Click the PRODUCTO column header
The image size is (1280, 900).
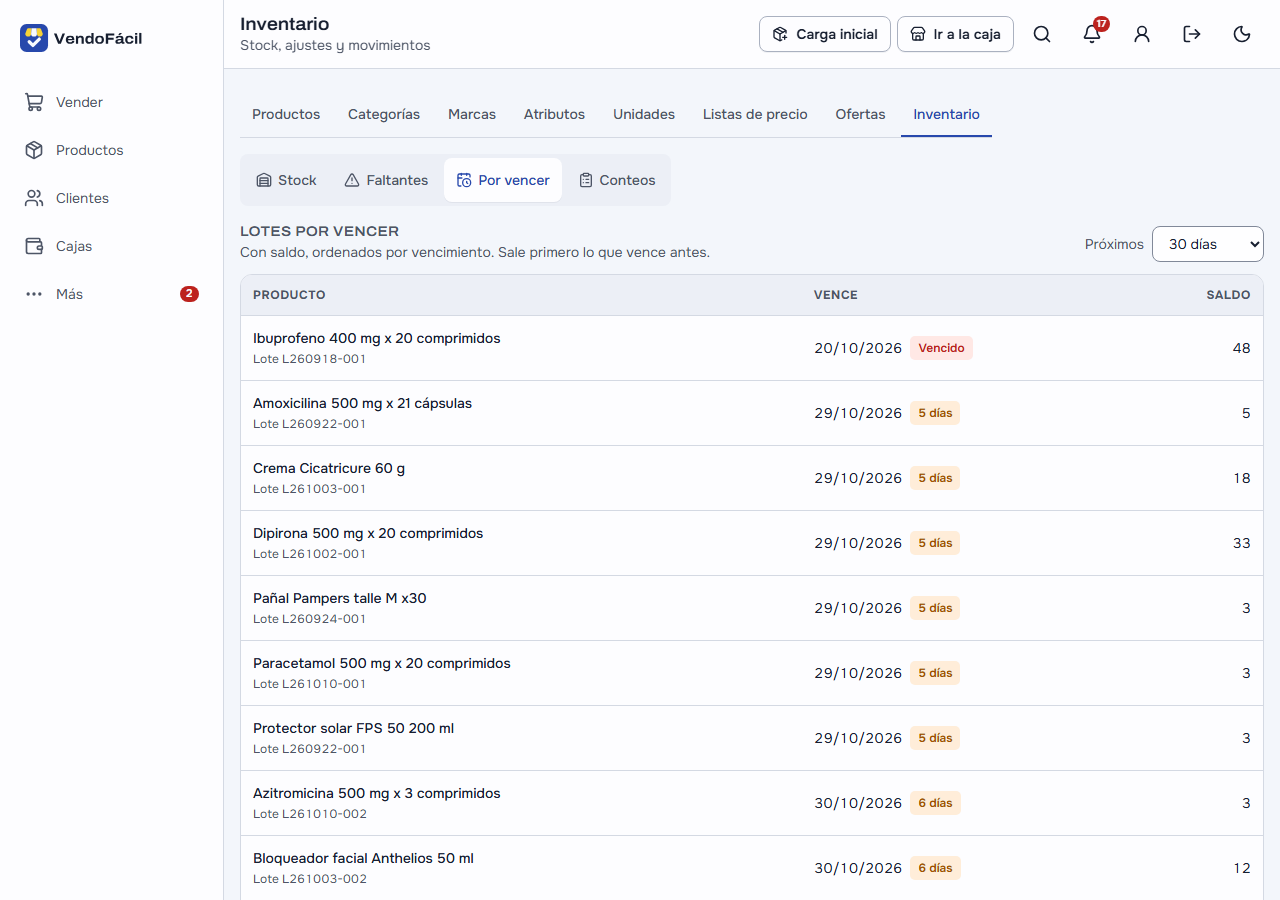(x=289, y=295)
